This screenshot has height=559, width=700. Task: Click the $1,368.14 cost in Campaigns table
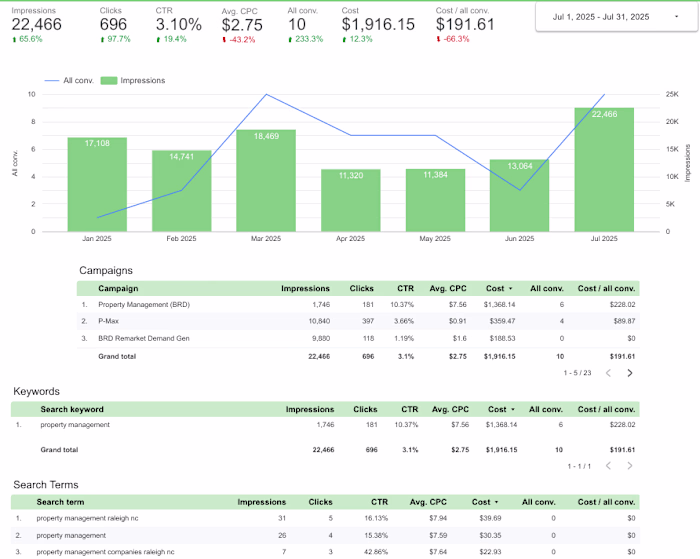(x=499, y=305)
